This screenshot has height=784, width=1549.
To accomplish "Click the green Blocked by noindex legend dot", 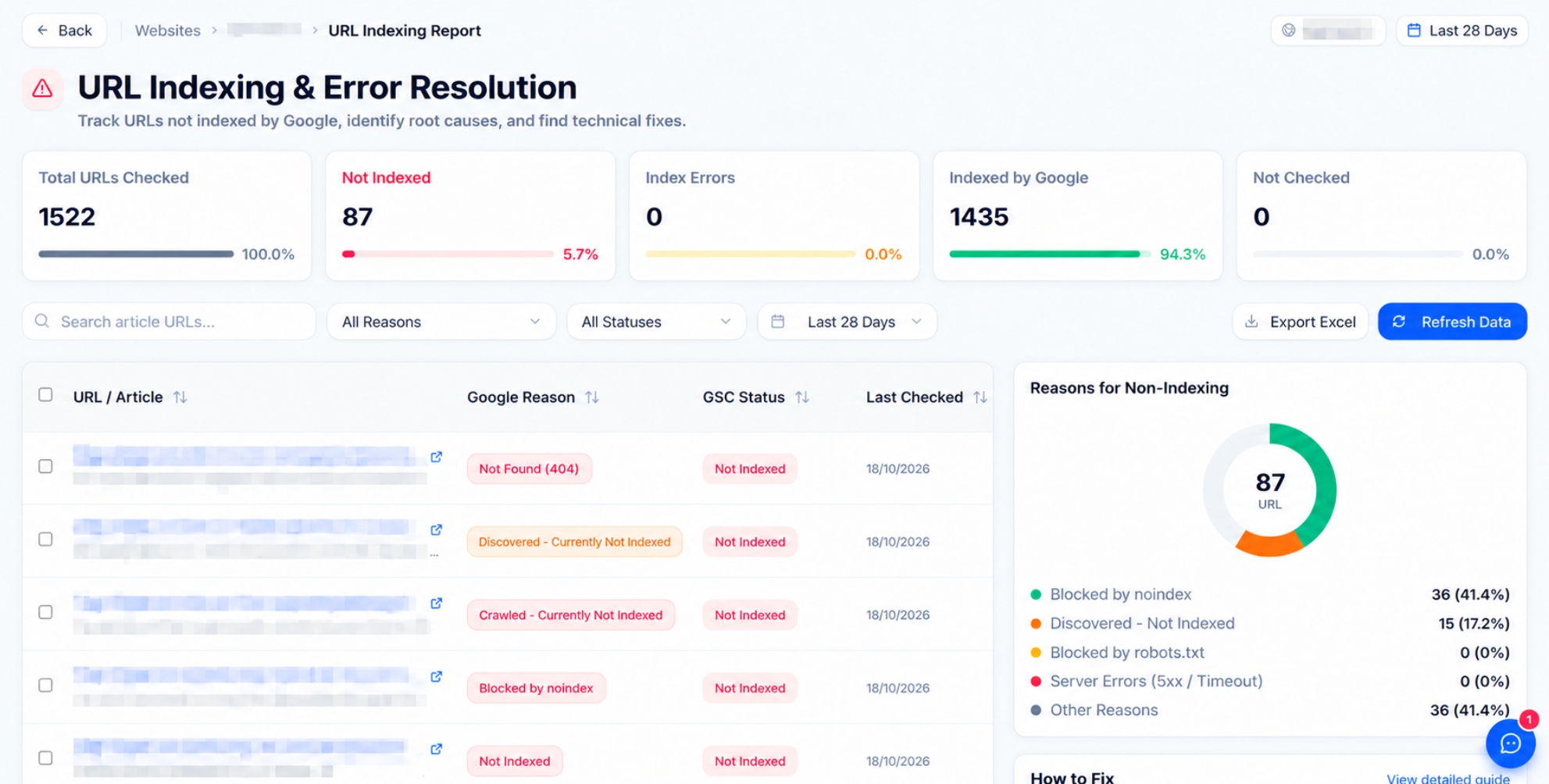I will [x=1036, y=594].
